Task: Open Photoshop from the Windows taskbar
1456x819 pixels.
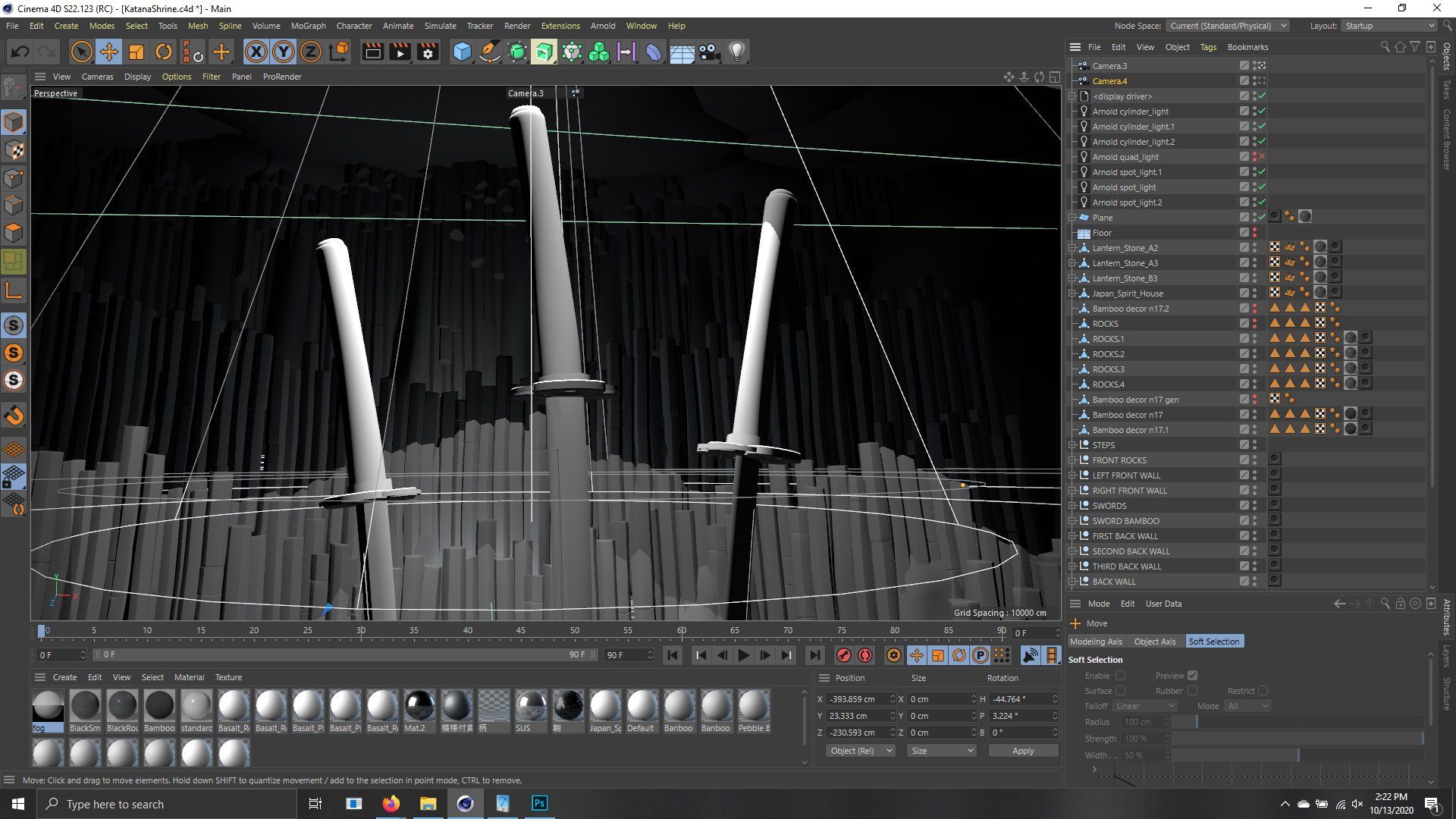Action: pos(539,804)
